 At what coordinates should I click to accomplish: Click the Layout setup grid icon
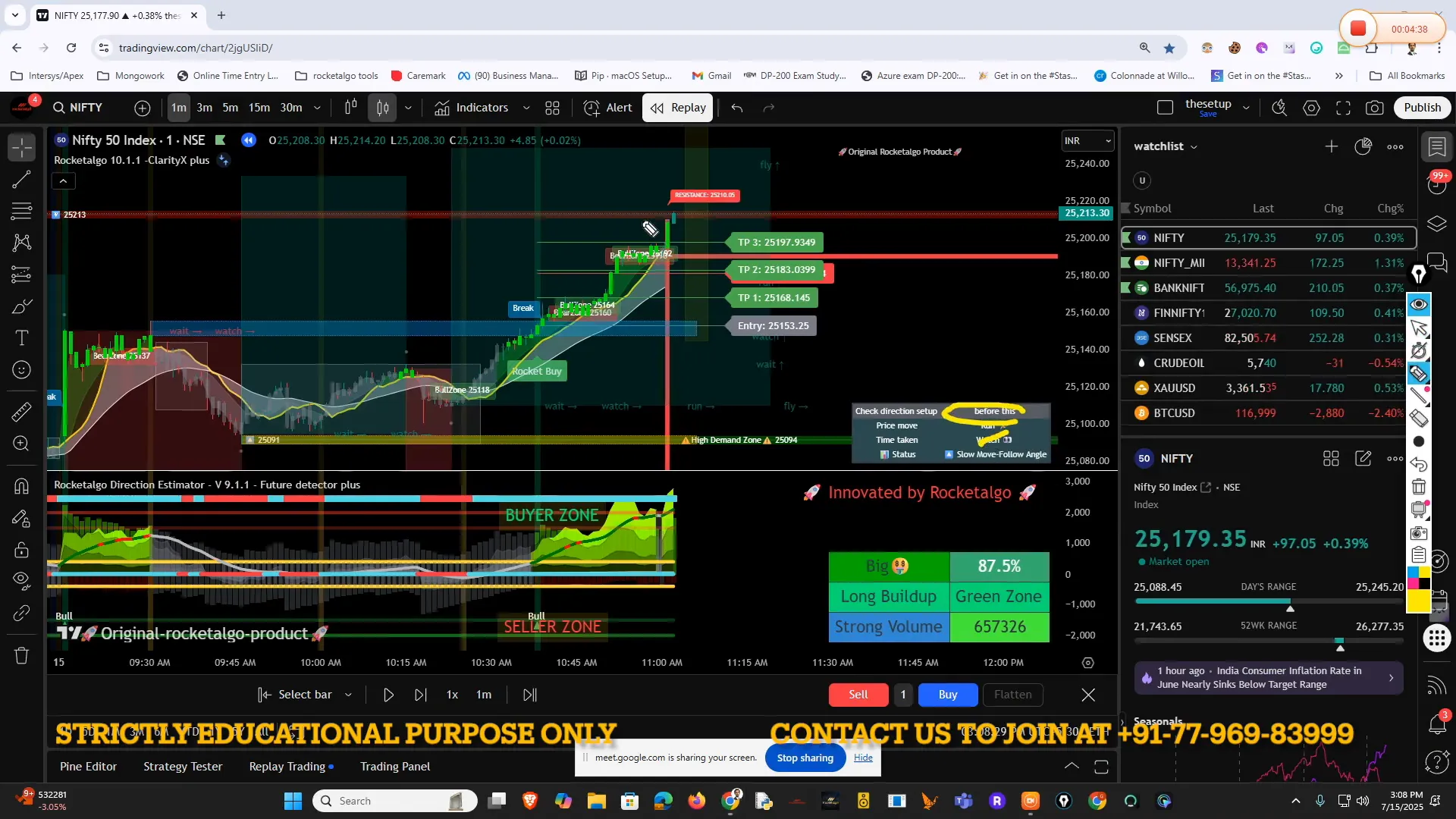coord(552,108)
